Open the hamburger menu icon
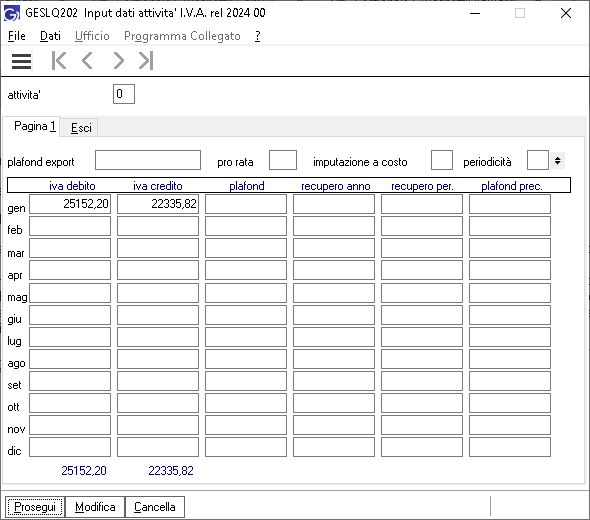Image resolution: width=590 pixels, height=520 pixels. (x=21, y=61)
